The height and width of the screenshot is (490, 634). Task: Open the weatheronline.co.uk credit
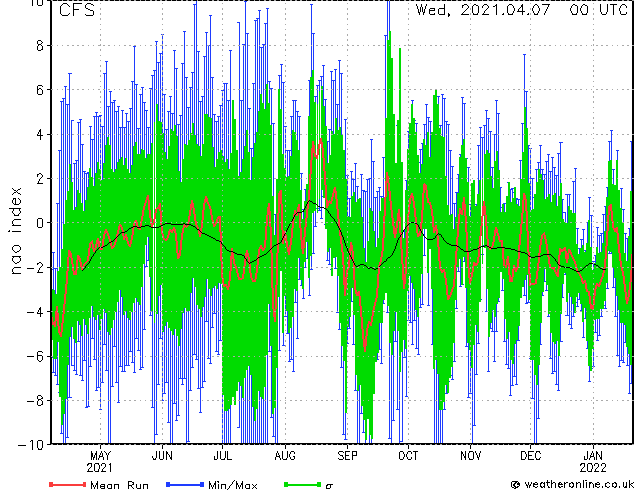click(572, 484)
